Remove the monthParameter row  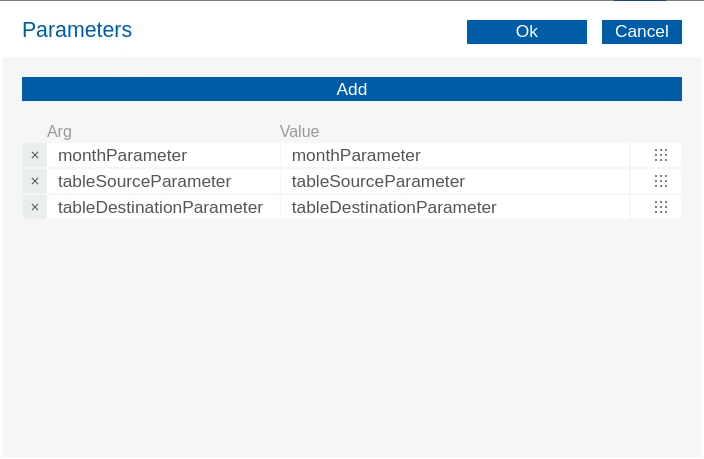click(35, 155)
